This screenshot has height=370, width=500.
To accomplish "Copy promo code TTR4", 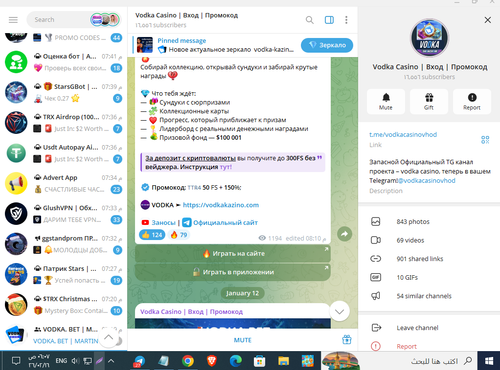I will click(x=194, y=188).
